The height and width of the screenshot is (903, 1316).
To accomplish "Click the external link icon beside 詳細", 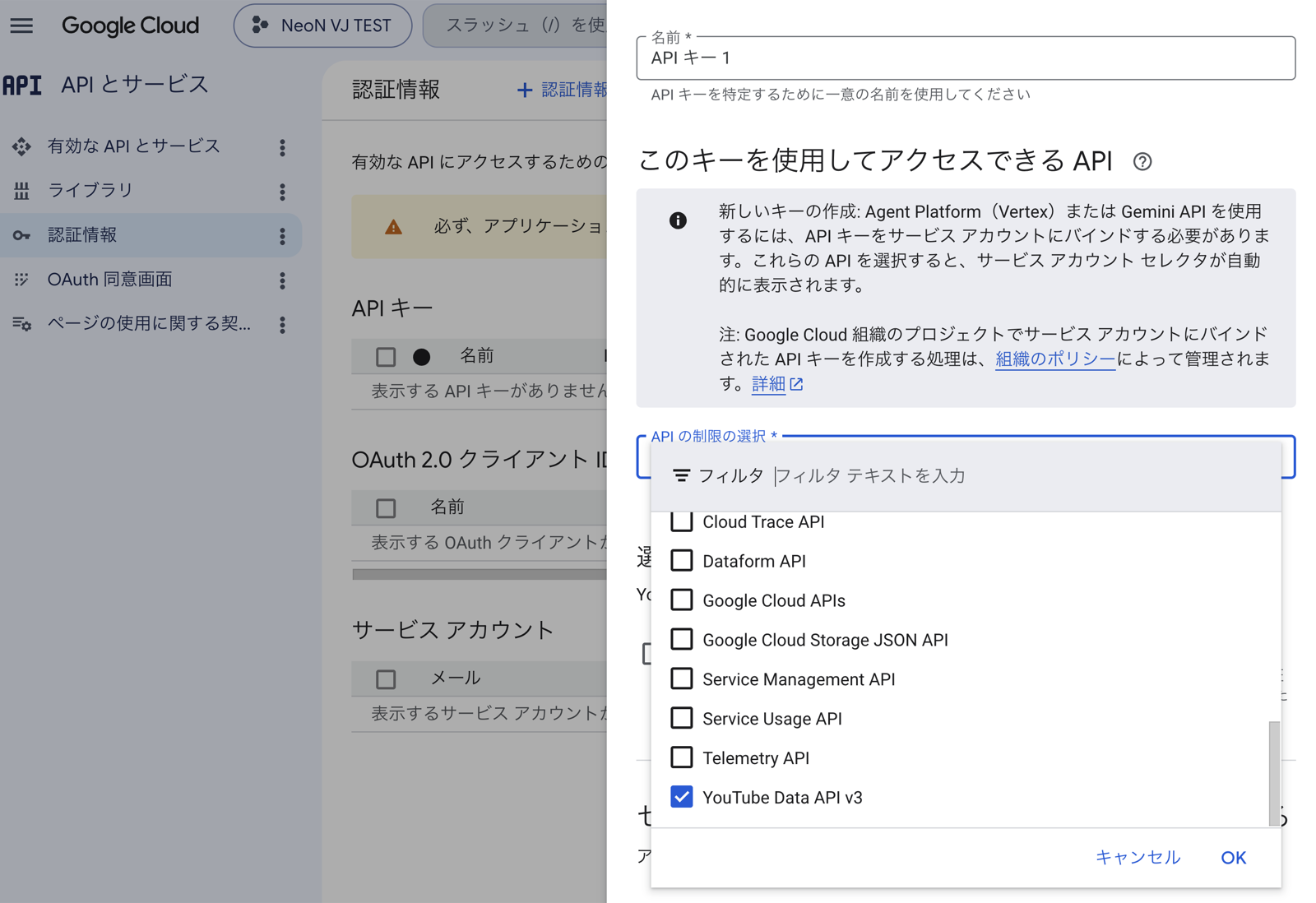I will pyautogui.click(x=796, y=384).
